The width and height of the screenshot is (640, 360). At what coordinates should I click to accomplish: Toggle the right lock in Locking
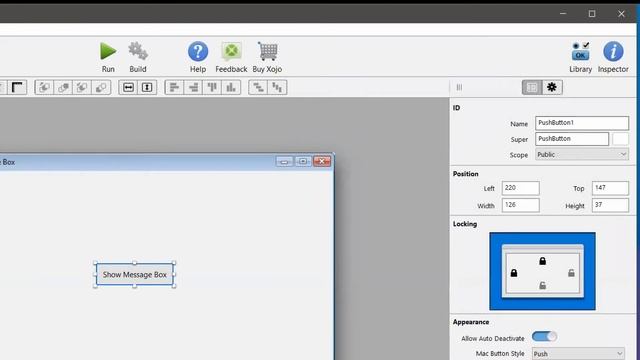[x=571, y=273]
